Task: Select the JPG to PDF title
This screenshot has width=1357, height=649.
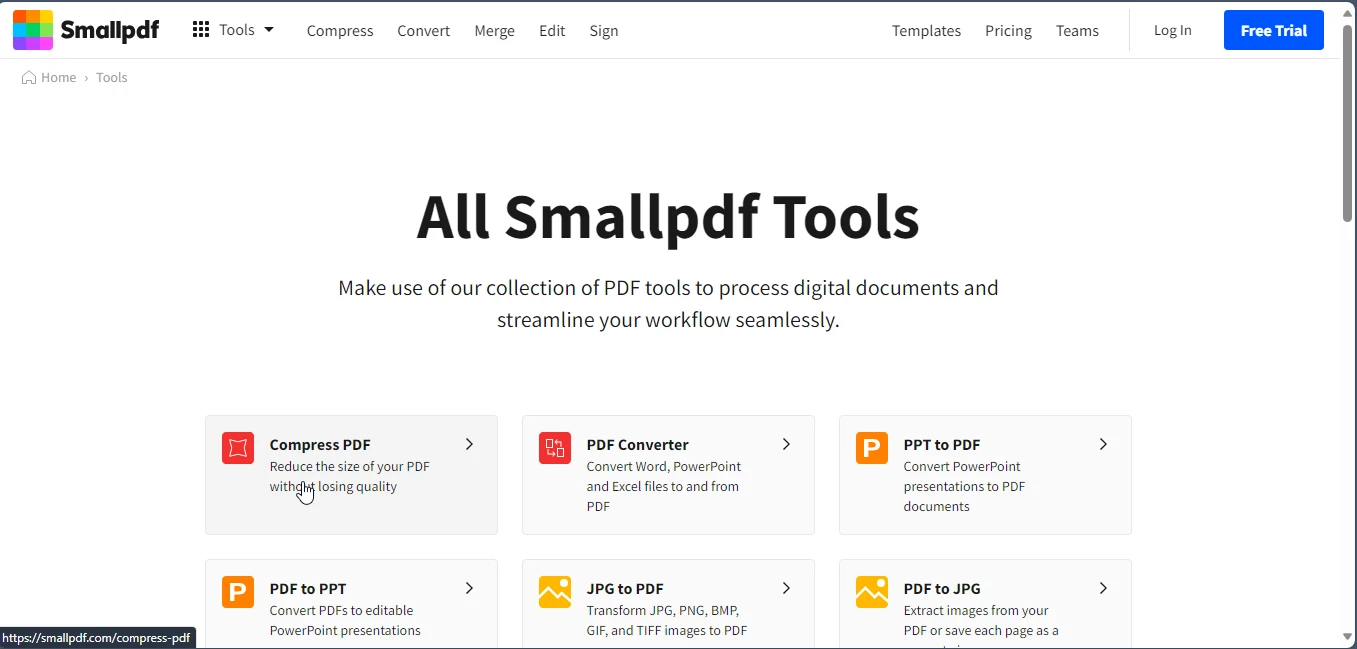Action: 625,589
